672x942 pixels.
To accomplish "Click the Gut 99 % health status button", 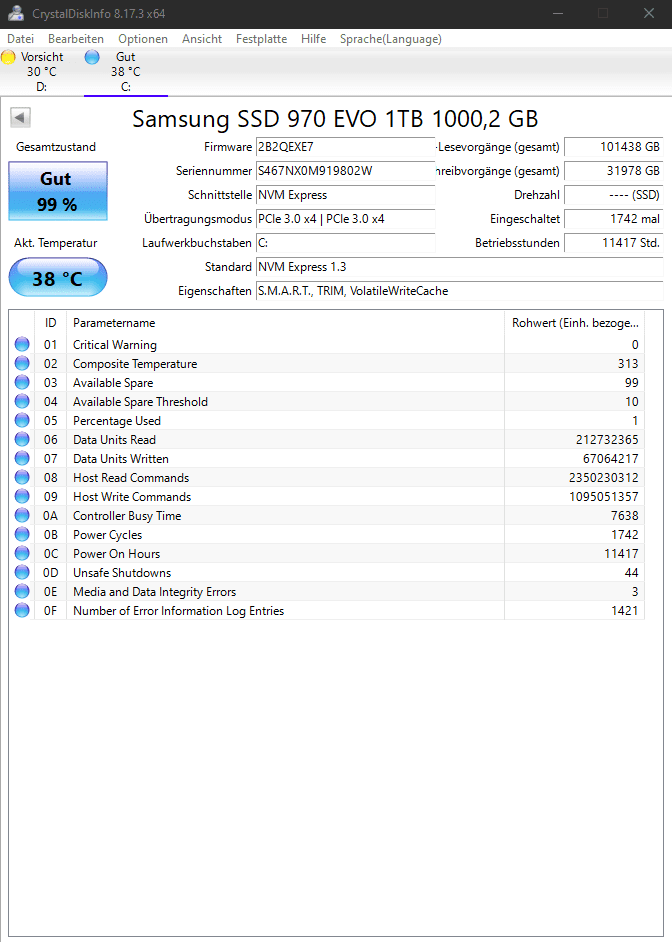I will point(58,191).
